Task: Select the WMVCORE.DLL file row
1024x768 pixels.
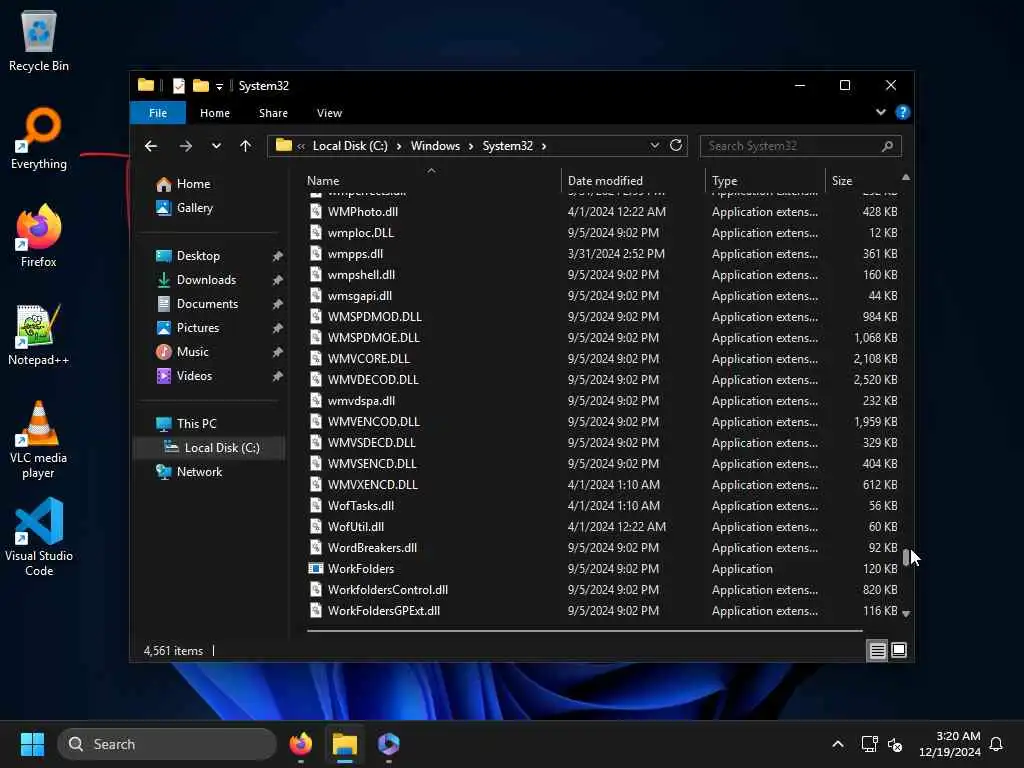Action: (603, 359)
